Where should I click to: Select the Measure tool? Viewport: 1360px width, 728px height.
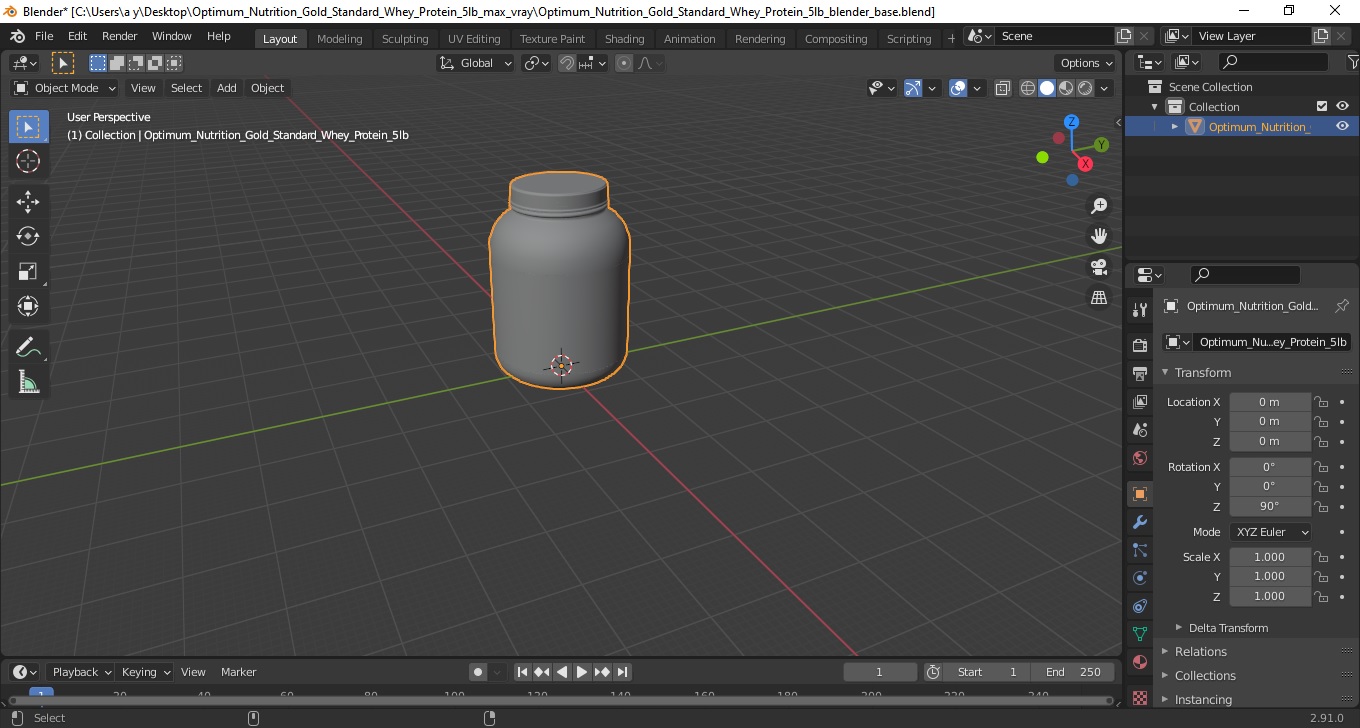(x=28, y=383)
